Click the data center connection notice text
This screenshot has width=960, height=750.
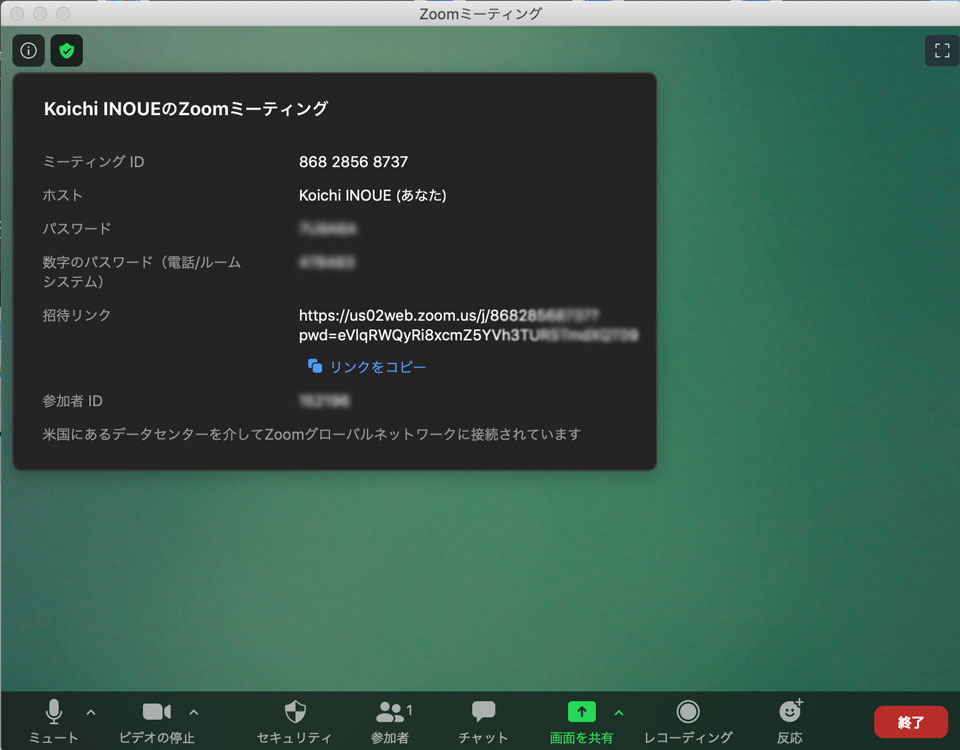[x=312, y=434]
